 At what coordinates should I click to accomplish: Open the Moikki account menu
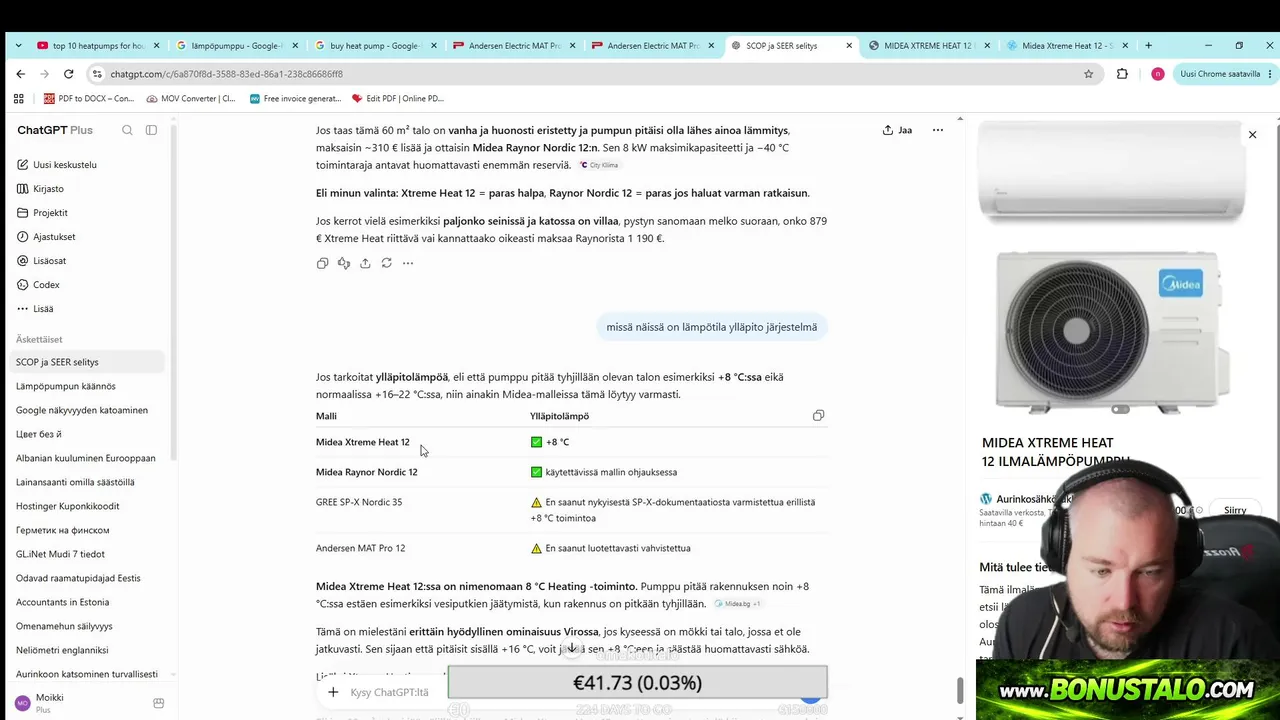tap(76, 703)
